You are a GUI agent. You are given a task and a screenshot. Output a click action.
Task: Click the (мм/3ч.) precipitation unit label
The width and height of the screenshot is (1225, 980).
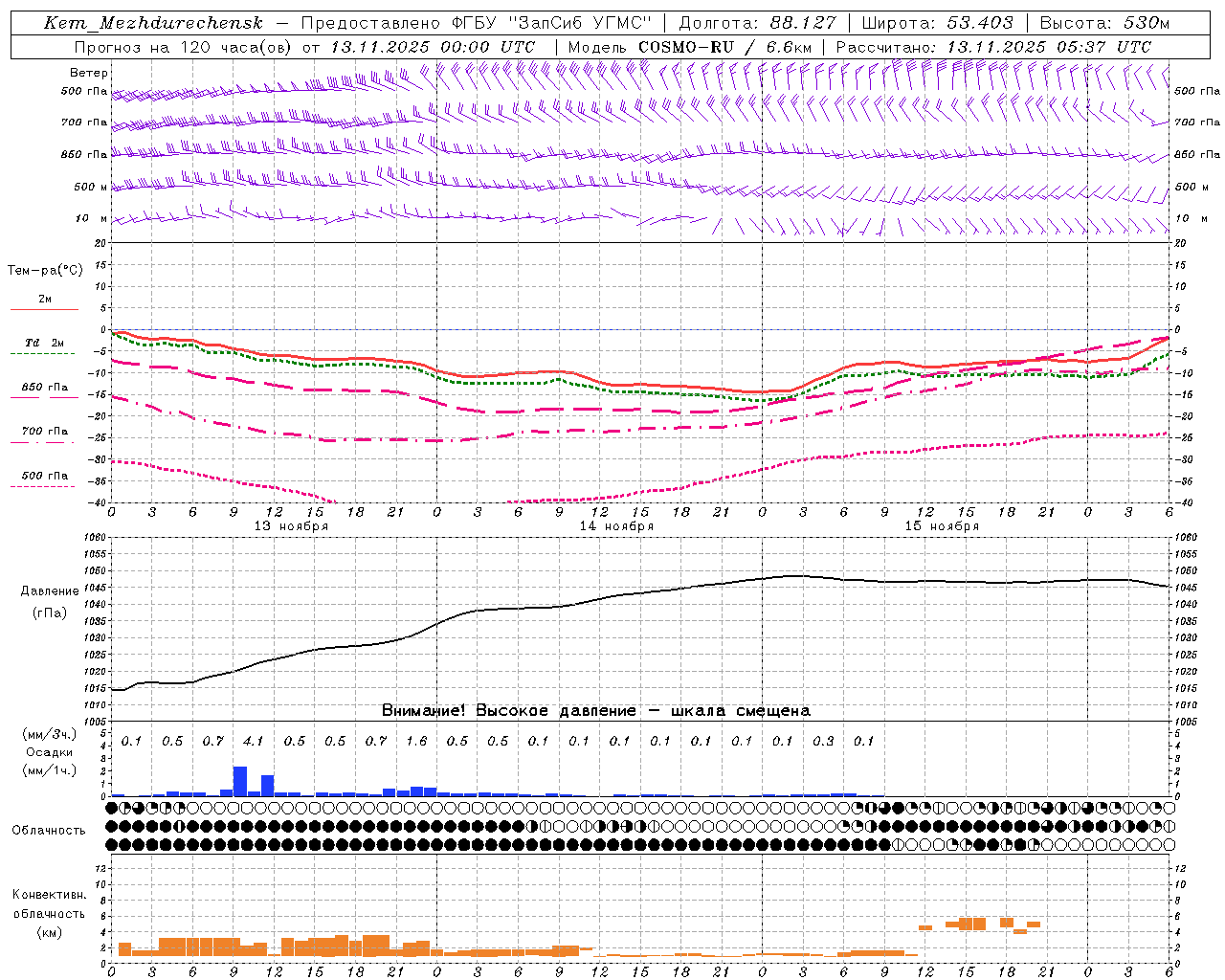(x=49, y=734)
